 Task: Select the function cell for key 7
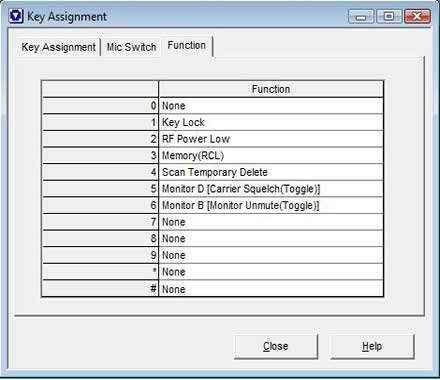(271, 222)
